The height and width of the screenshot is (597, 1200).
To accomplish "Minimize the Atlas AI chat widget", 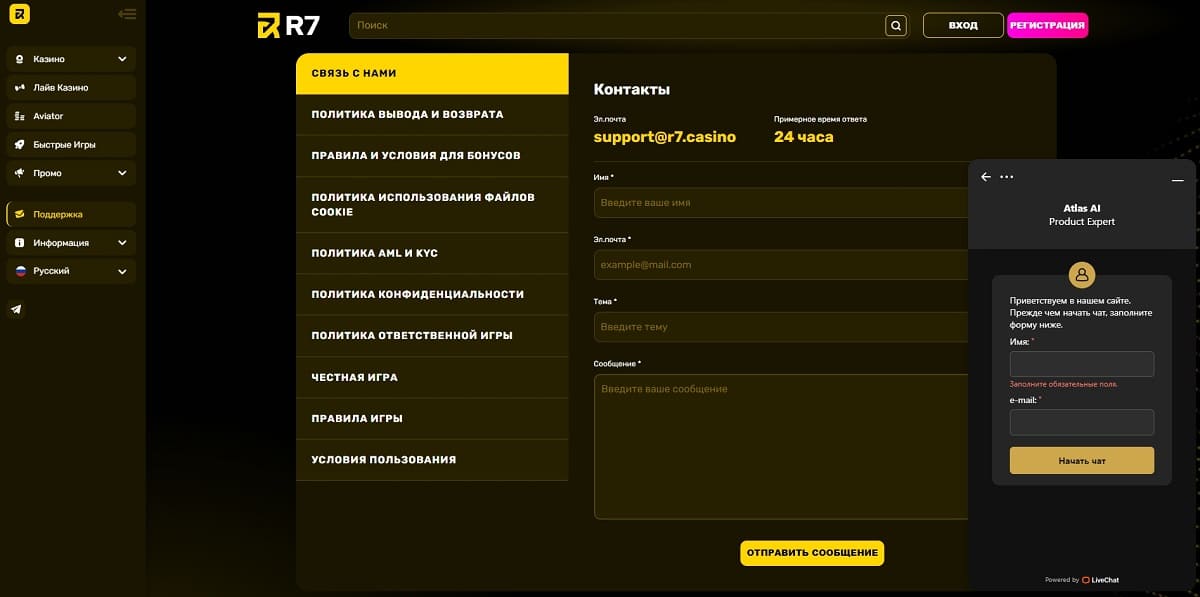I will pyautogui.click(x=1178, y=180).
